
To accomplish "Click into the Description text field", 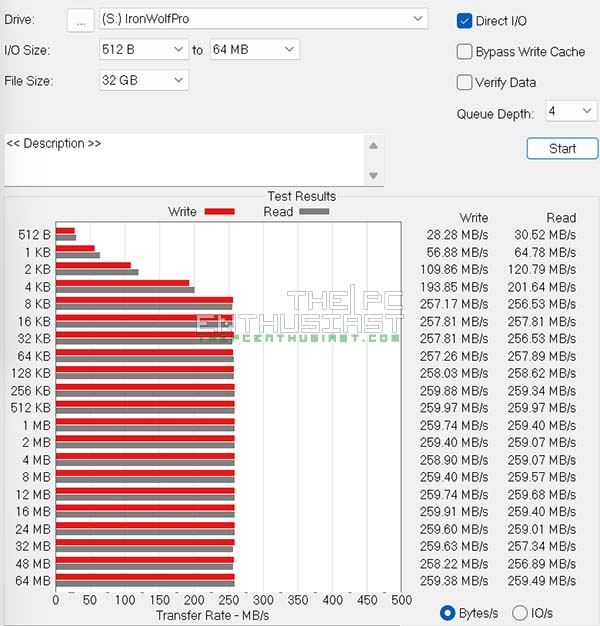I will point(184,160).
